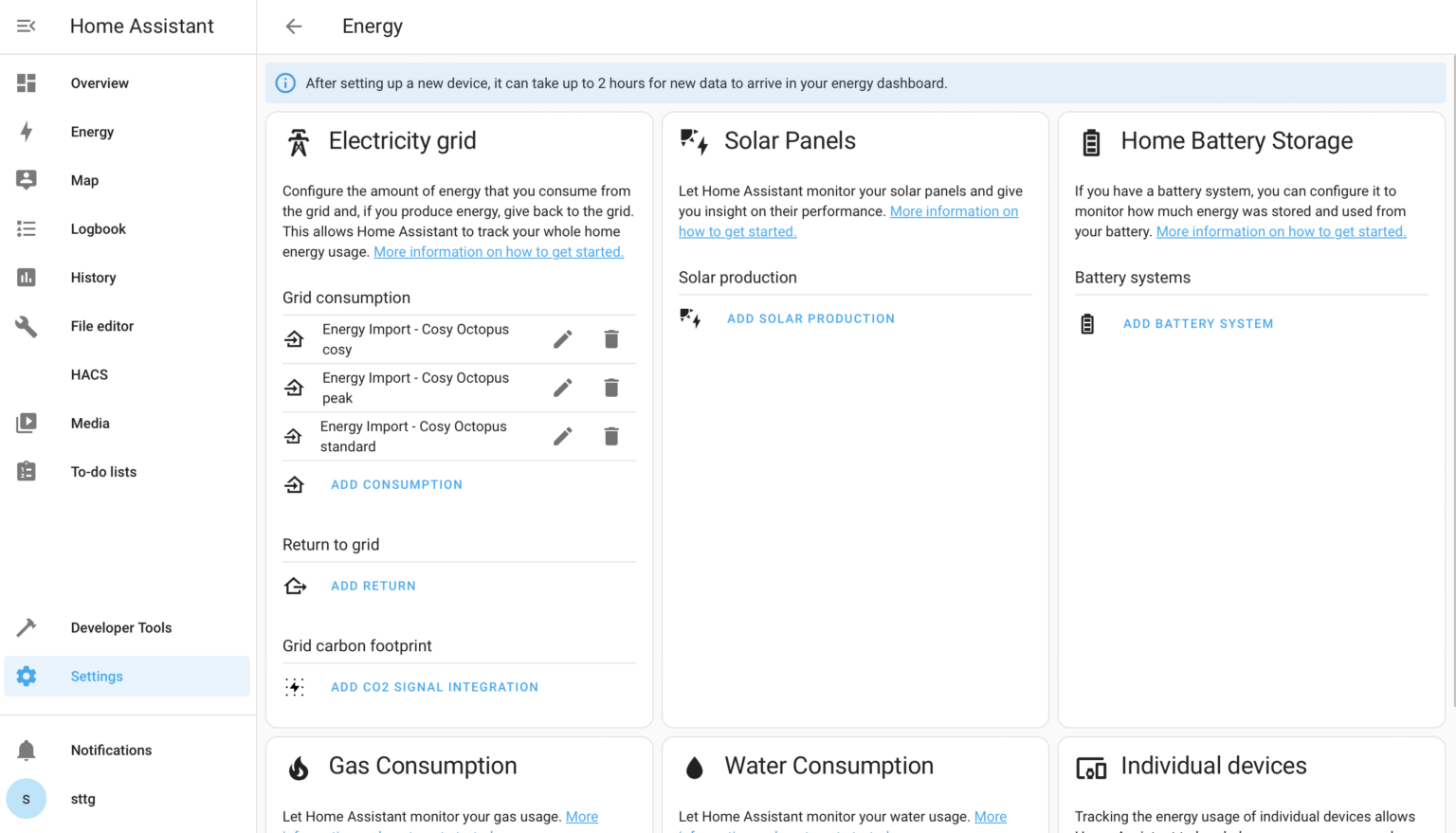Viewport: 1456px width, 833px height.
Task: Open the To-do lists sidebar icon
Action: 26,471
